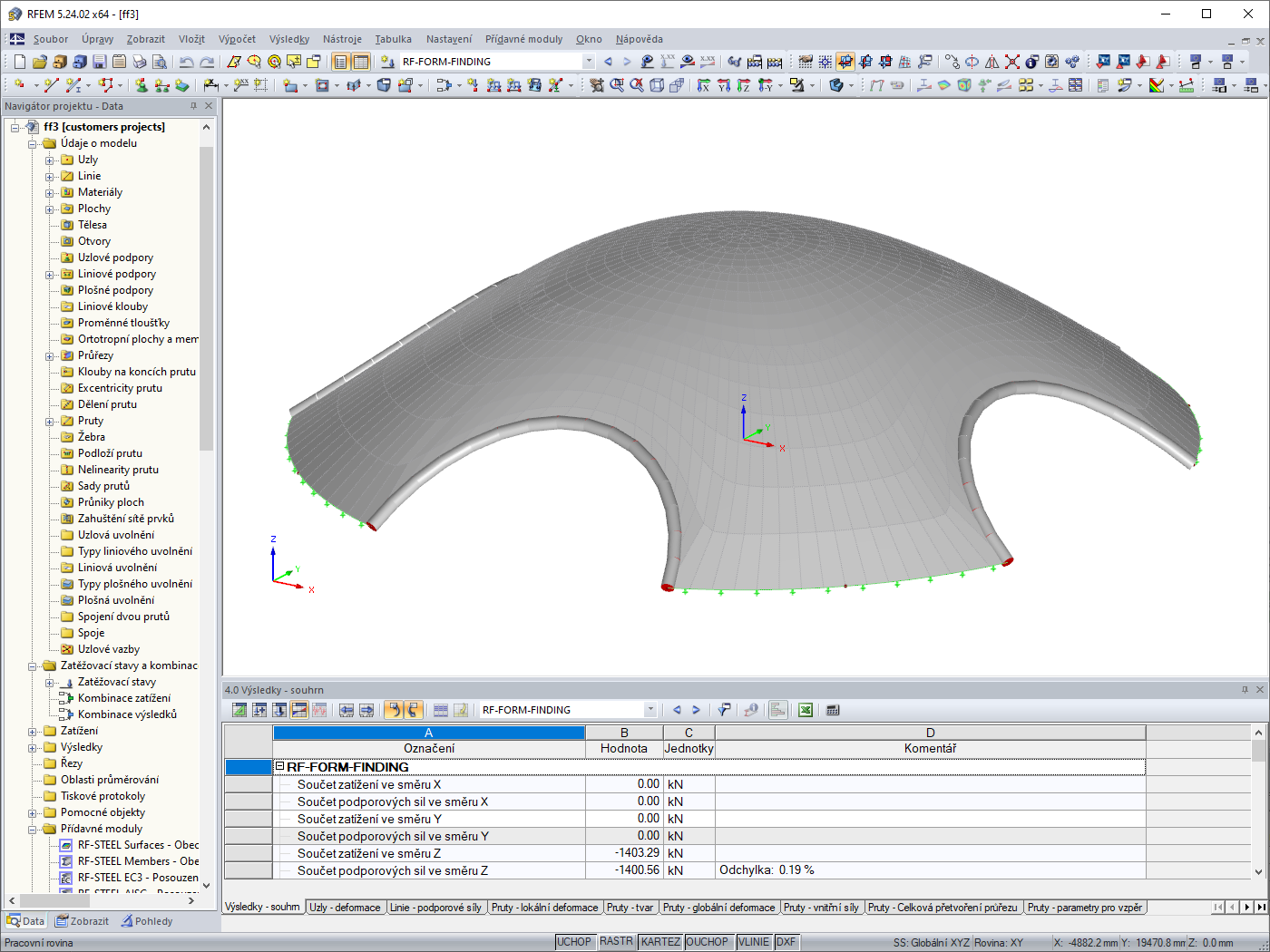Open RF-FORM-FINDING dropdown in main toolbar
The height and width of the screenshot is (952, 1270).
pos(589,62)
